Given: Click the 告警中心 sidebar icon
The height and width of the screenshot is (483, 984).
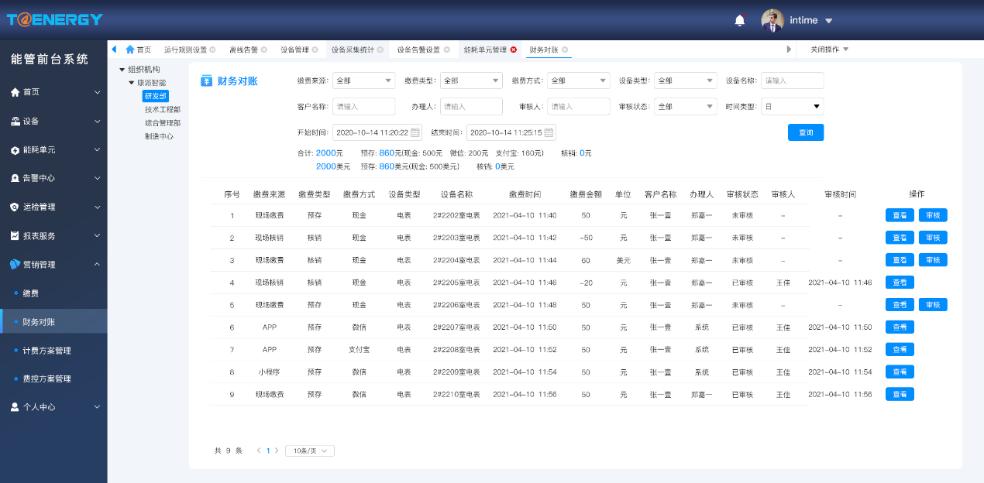Looking at the screenshot, I should (15, 178).
